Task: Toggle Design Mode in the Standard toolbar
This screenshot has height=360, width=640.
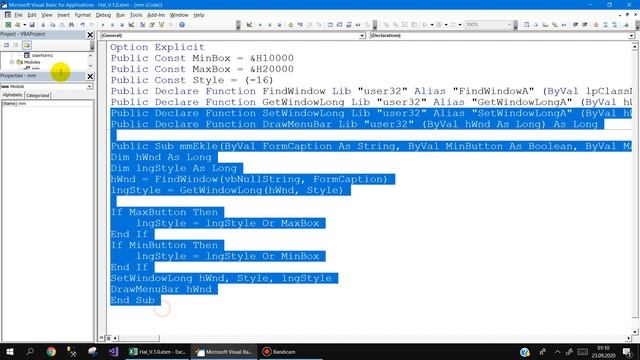Action: click(131, 25)
